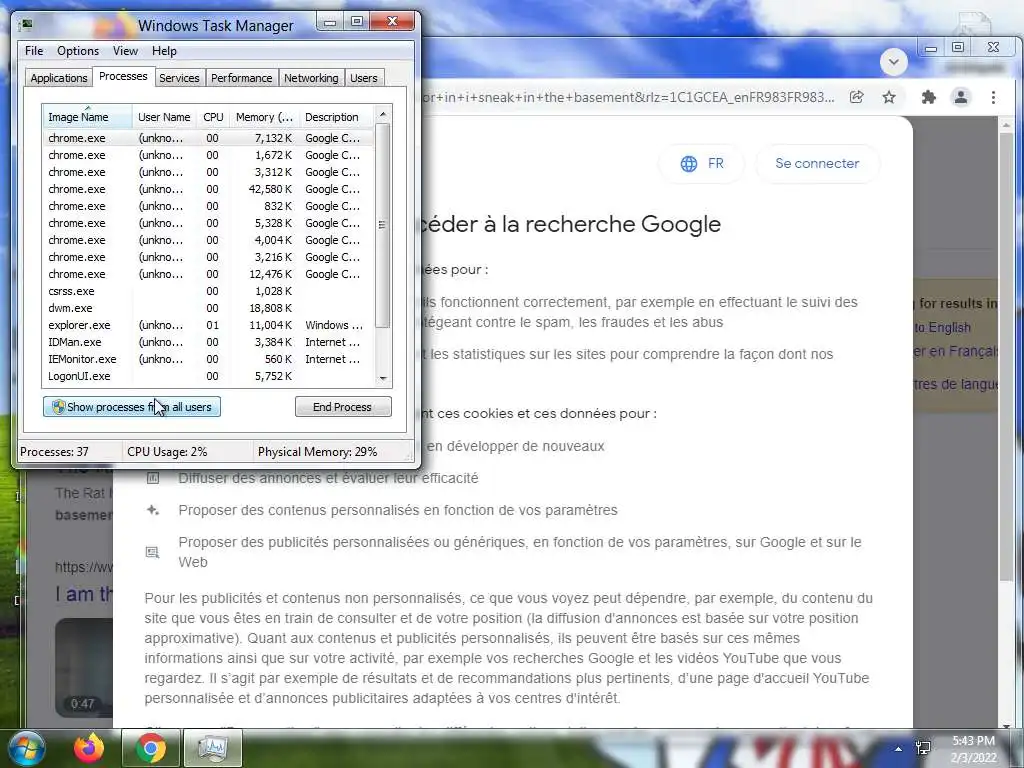The width and height of the screenshot is (1024, 768).
Task: Open the Windows Start menu orb
Action: click(x=26, y=748)
